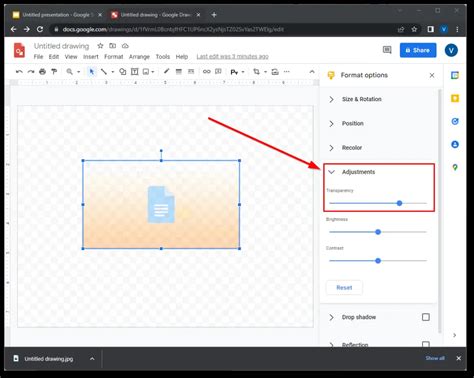Check the cloud save status icon
Viewport: 474px width, 378px height.
click(x=125, y=46)
